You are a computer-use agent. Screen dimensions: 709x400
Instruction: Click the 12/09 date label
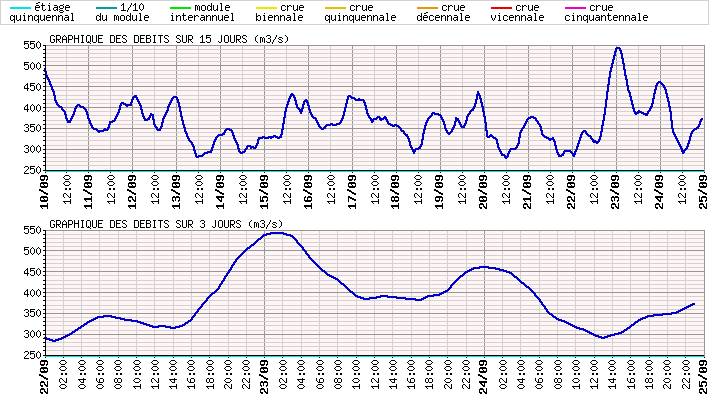pos(132,192)
